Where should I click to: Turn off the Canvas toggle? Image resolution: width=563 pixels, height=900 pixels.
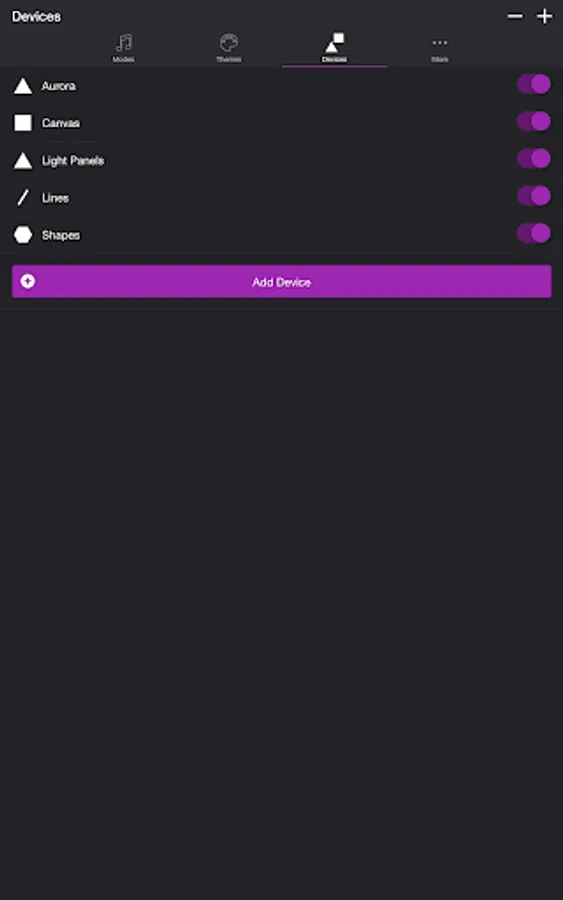(534, 122)
